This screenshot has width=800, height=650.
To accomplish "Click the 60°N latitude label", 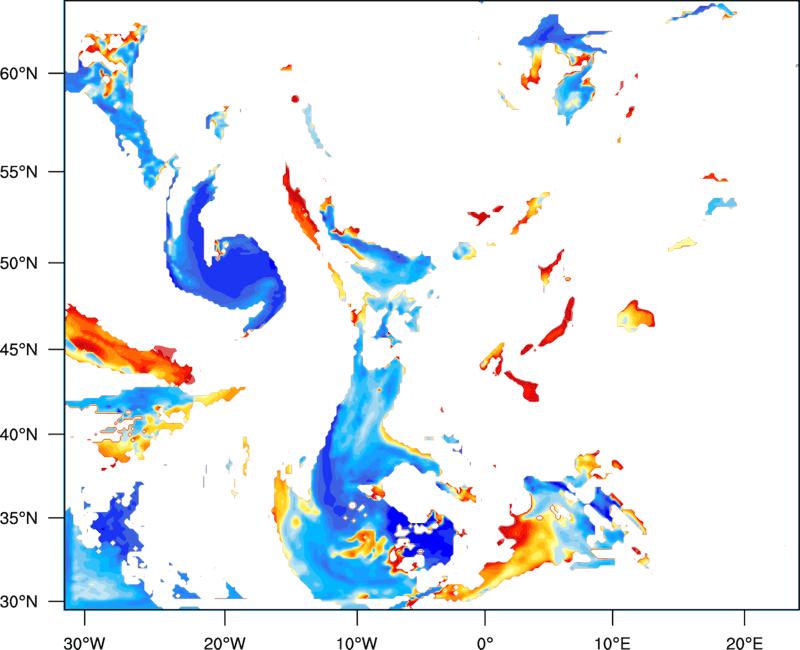I will [19, 74].
